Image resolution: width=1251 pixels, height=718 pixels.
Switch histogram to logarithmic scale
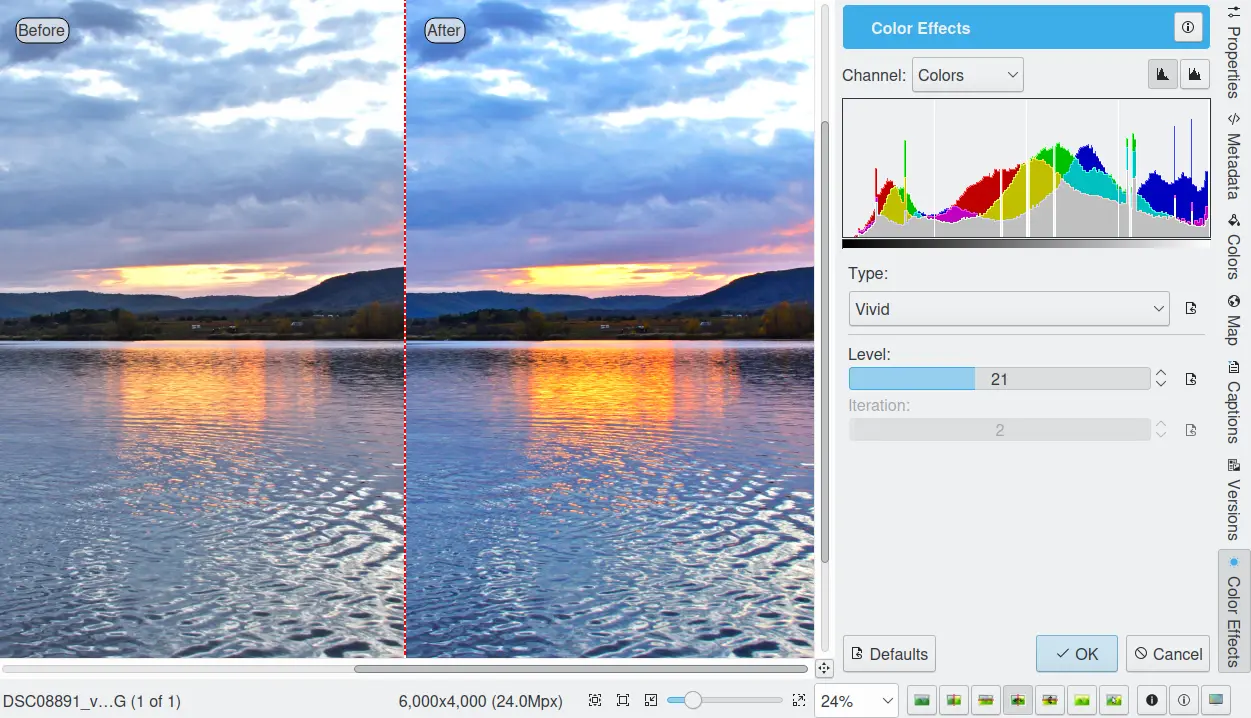(1194, 75)
